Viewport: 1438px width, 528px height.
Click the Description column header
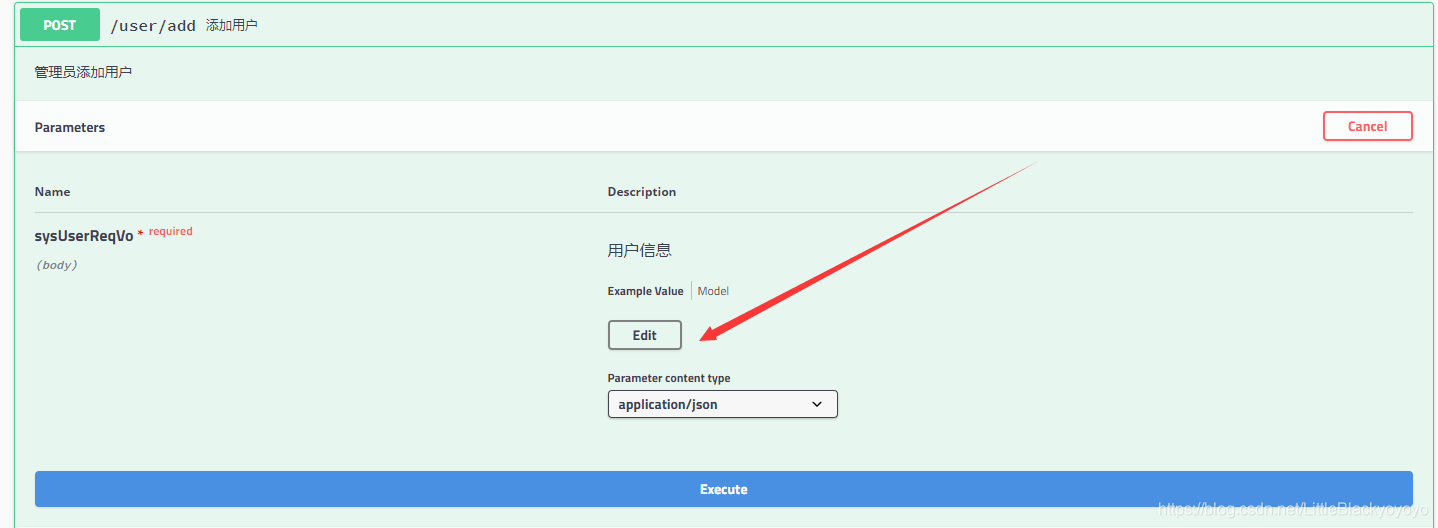coord(641,191)
